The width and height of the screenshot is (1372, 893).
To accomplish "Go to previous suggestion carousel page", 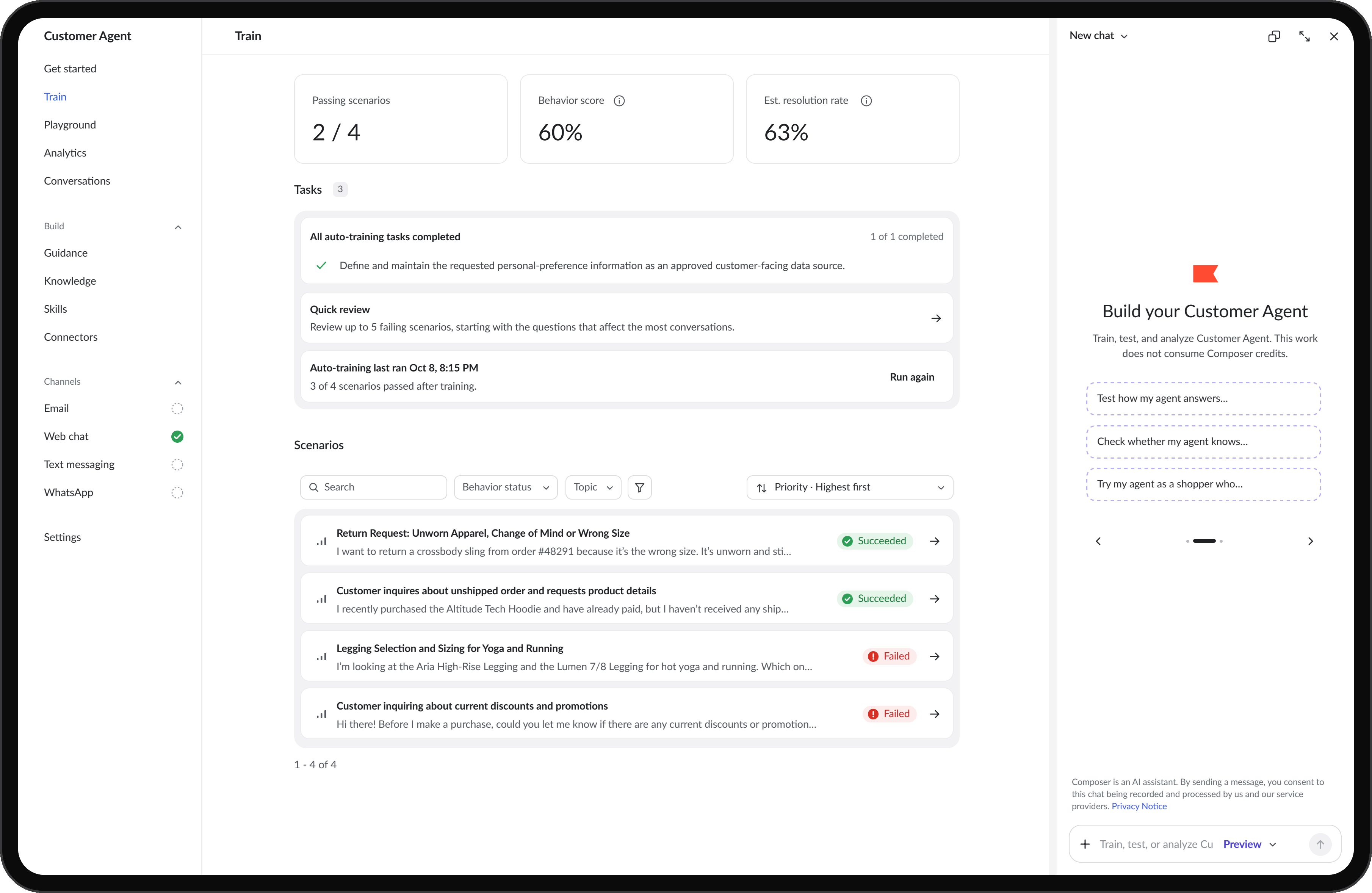I will click(x=1098, y=541).
